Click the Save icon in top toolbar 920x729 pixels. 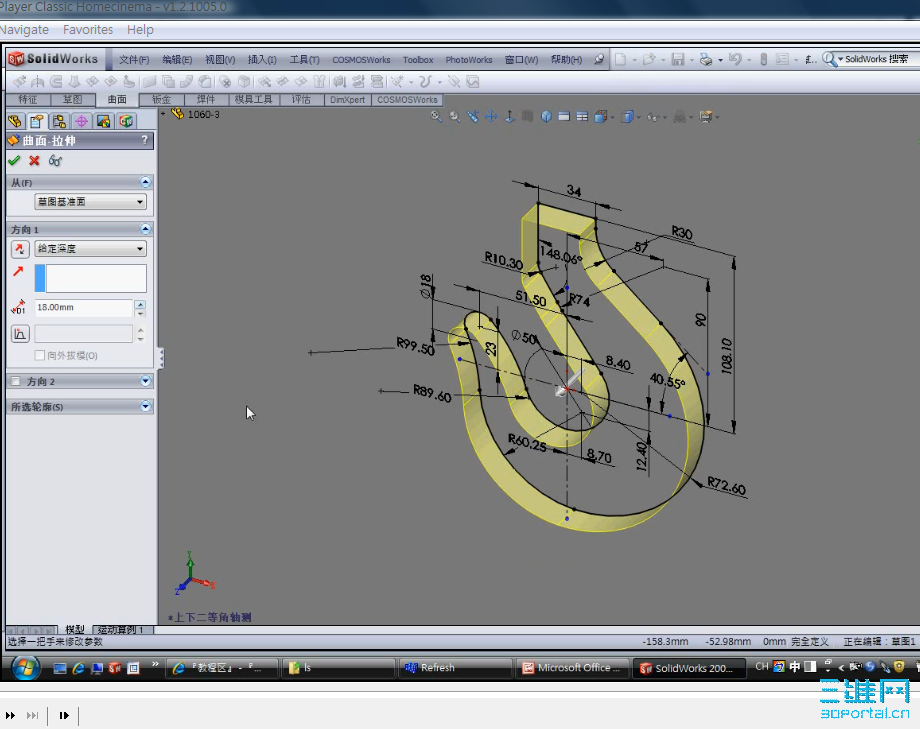pyautogui.click(x=678, y=59)
